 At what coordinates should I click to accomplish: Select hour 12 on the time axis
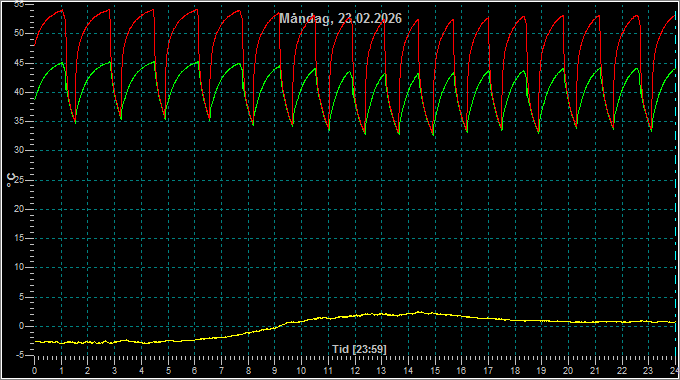coord(355,371)
